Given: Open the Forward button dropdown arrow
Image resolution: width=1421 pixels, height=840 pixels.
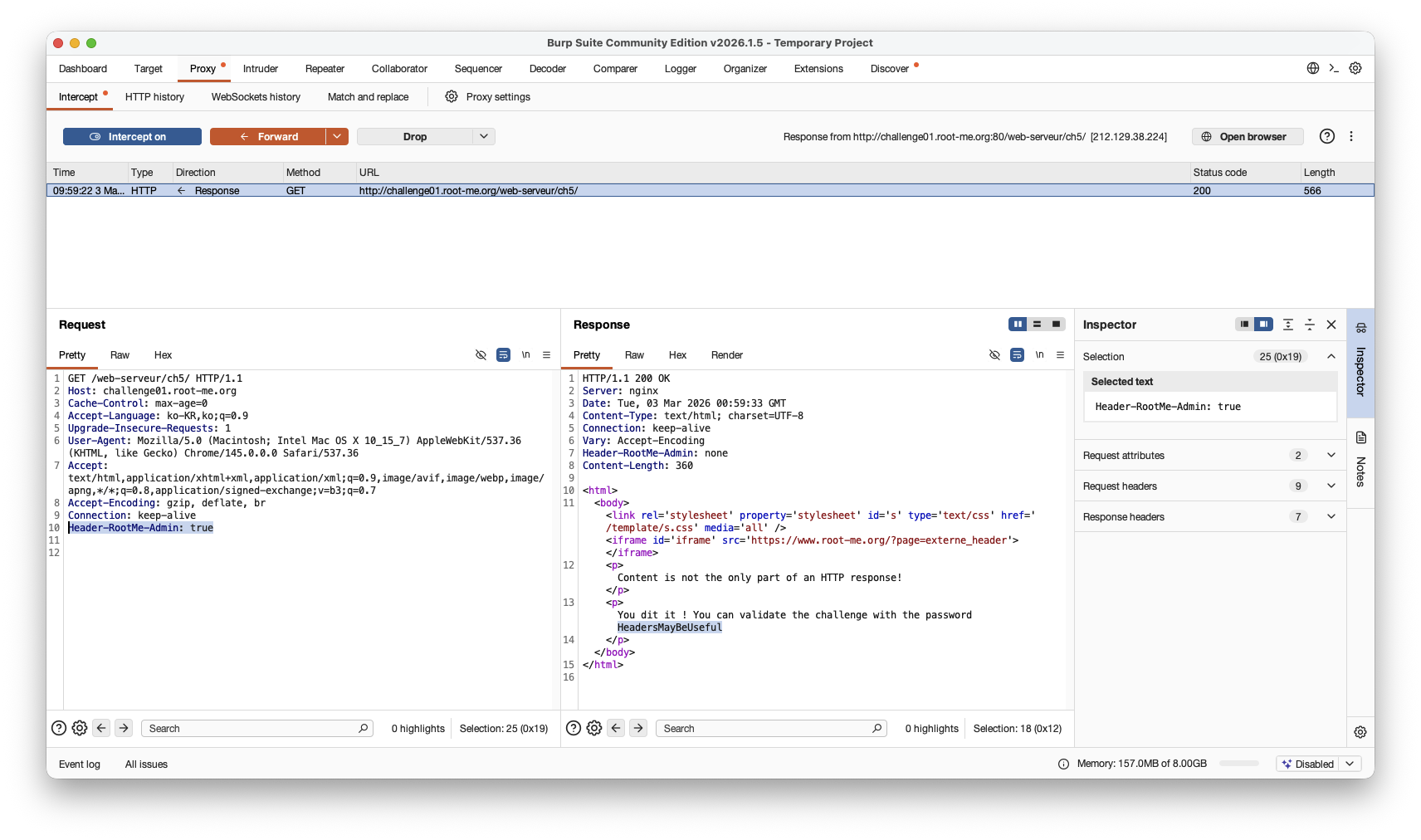Looking at the screenshot, I should pos(337,136).
